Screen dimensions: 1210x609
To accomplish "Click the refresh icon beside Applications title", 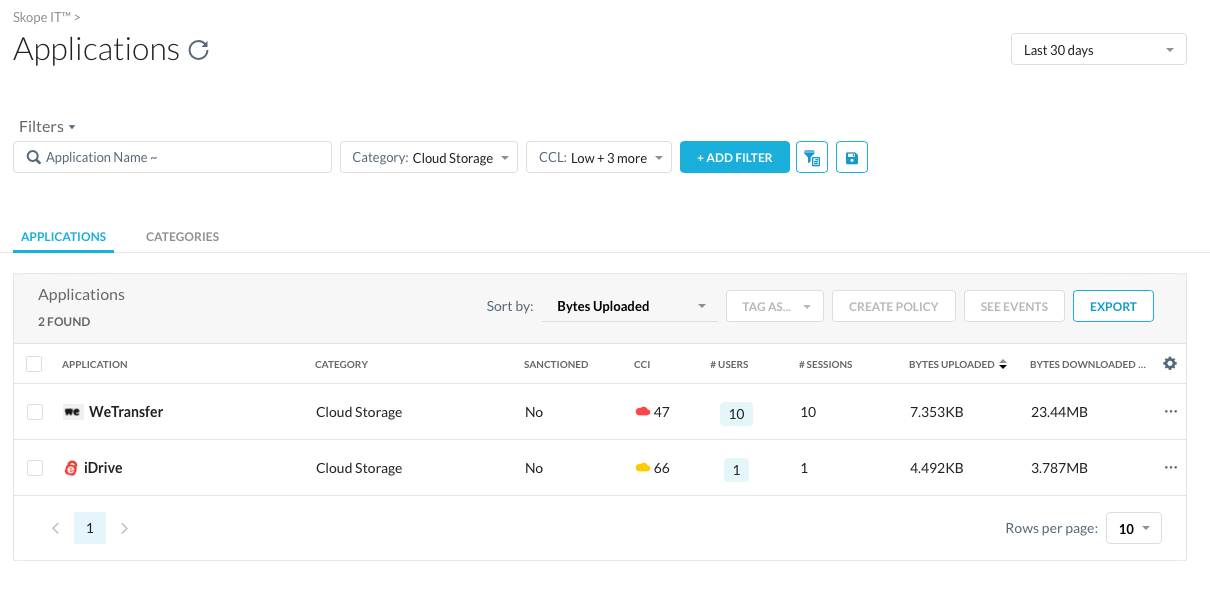I will tap(199, 50).
